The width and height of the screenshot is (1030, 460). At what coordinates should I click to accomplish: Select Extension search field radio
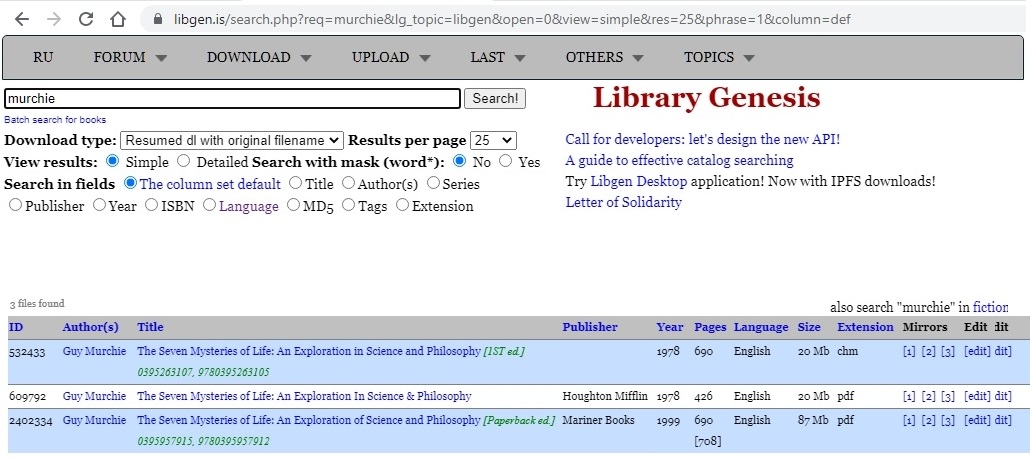tap(402, 205)
